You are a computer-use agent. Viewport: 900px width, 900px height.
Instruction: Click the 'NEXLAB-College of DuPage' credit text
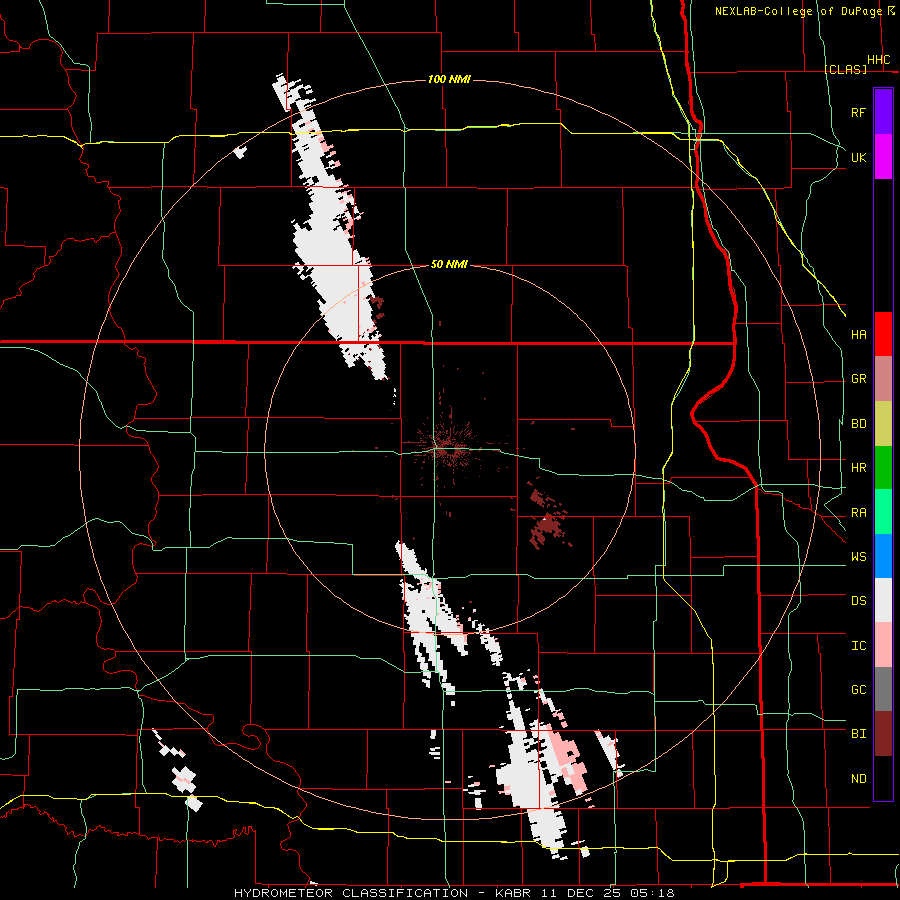pyautogui.click(x=798, y=11)
